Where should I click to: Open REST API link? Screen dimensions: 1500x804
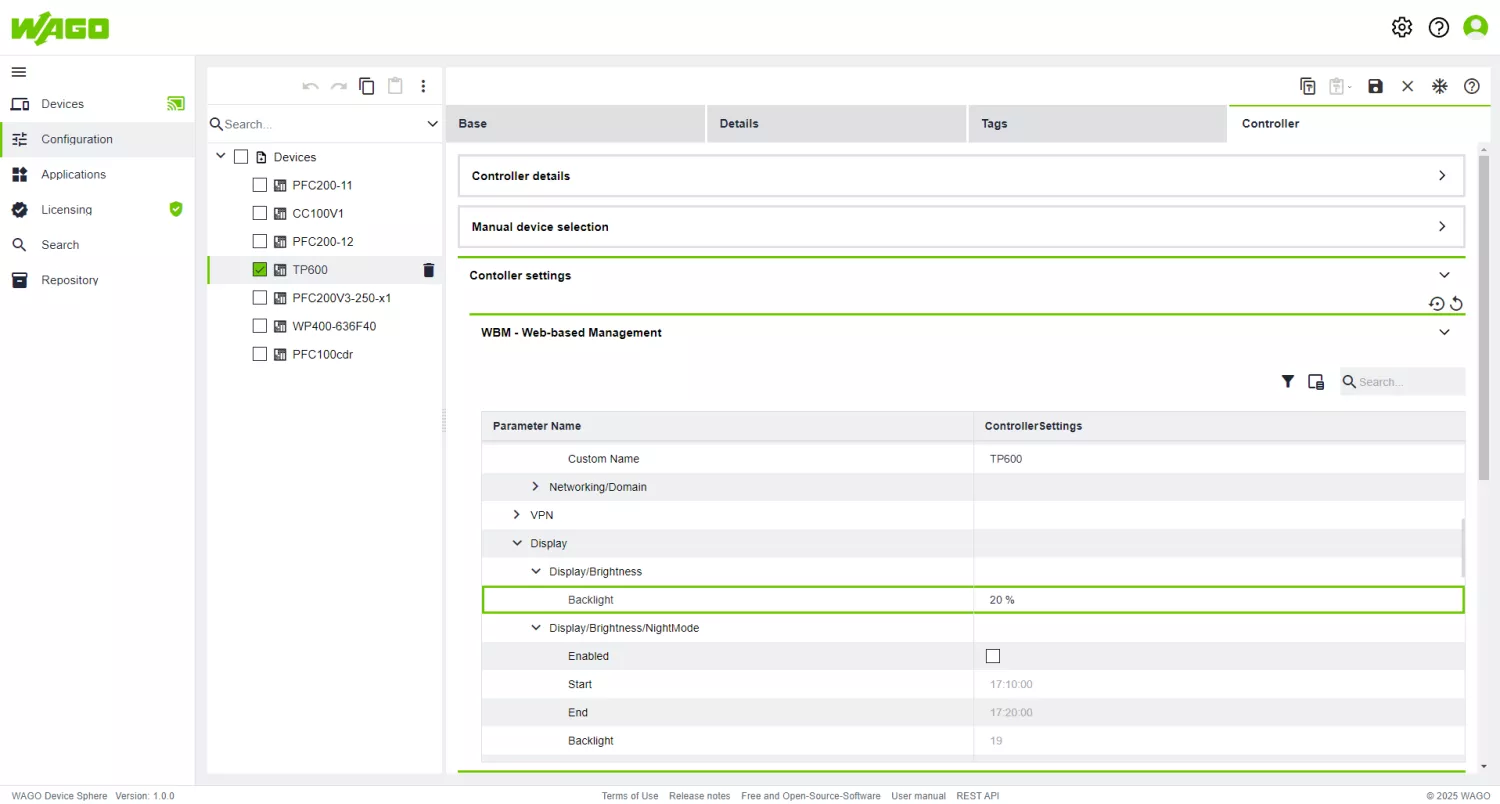point(978,796)
